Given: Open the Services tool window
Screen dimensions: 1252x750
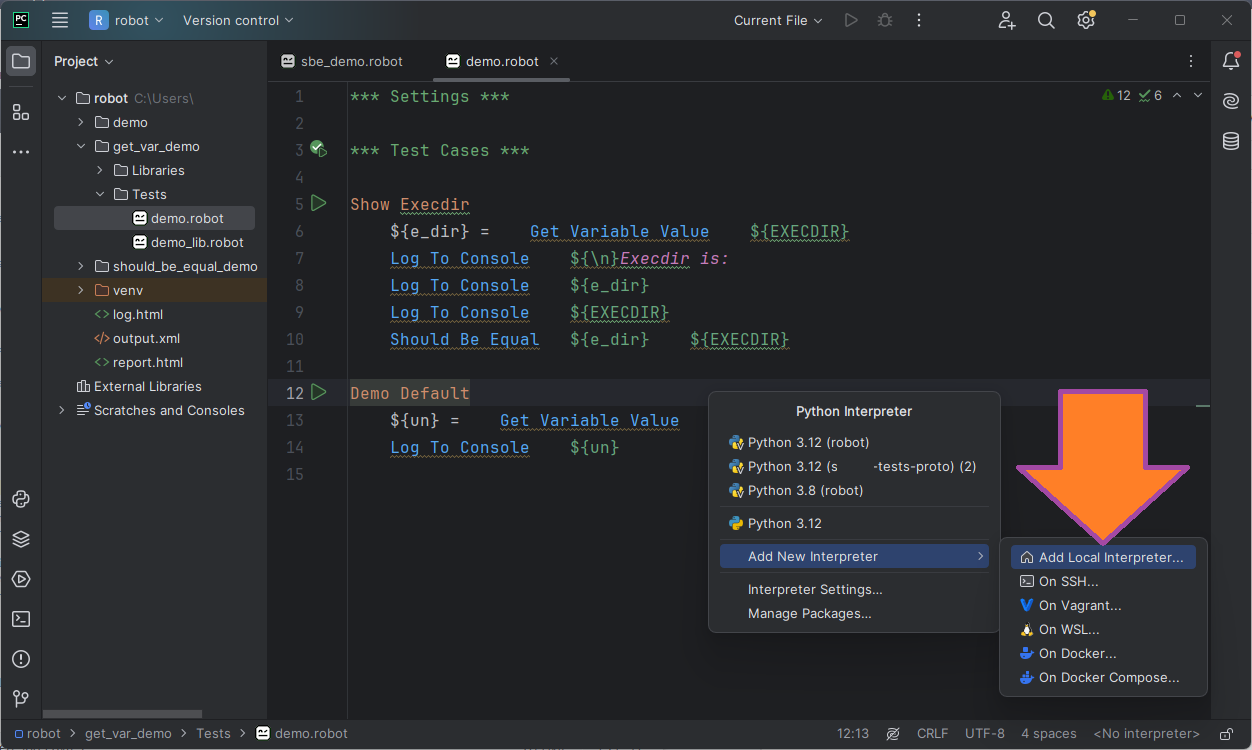Looking at the screenshot, I should (21, 579).
